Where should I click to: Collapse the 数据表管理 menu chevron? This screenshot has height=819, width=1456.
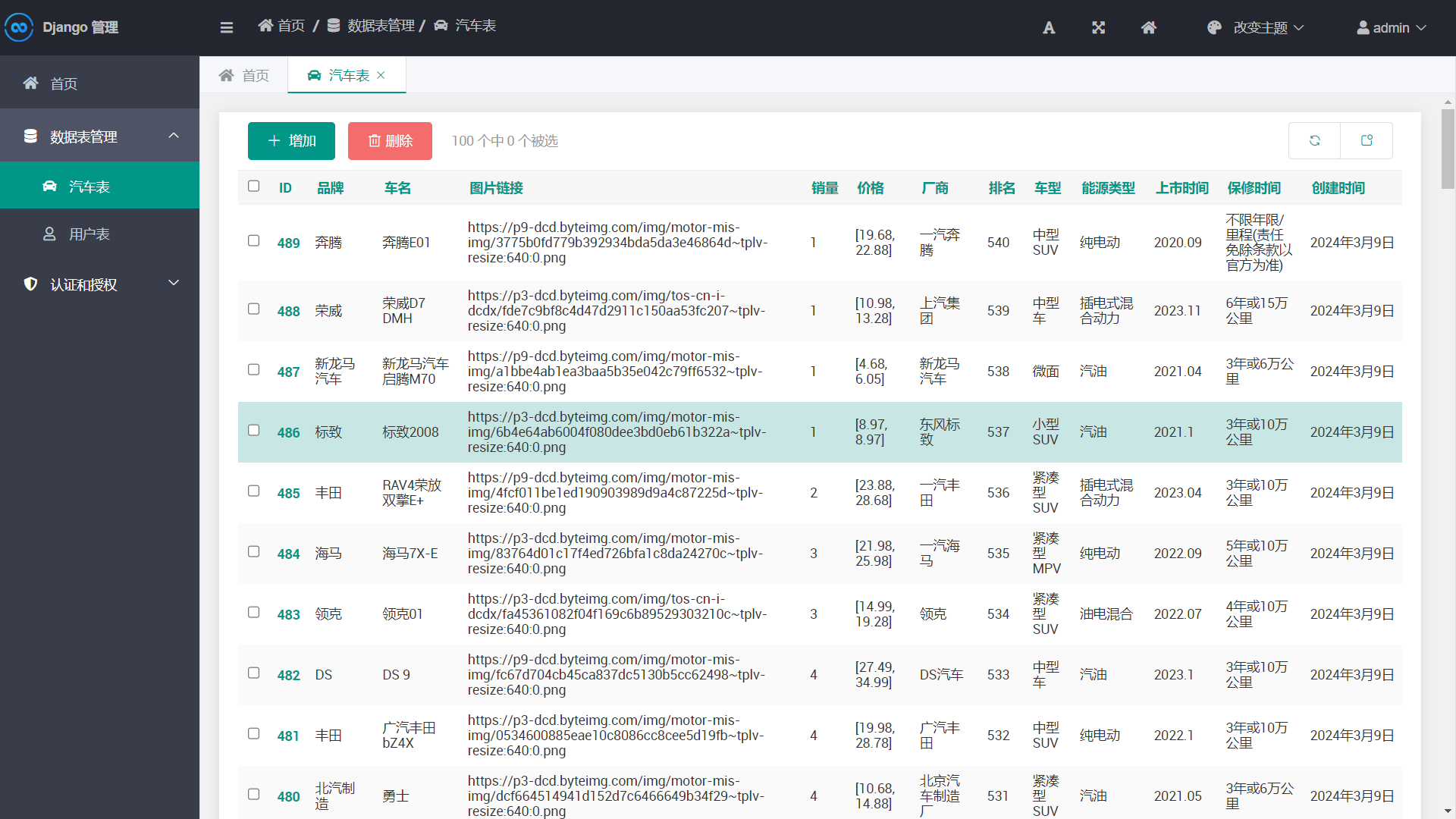click(174, 136)
